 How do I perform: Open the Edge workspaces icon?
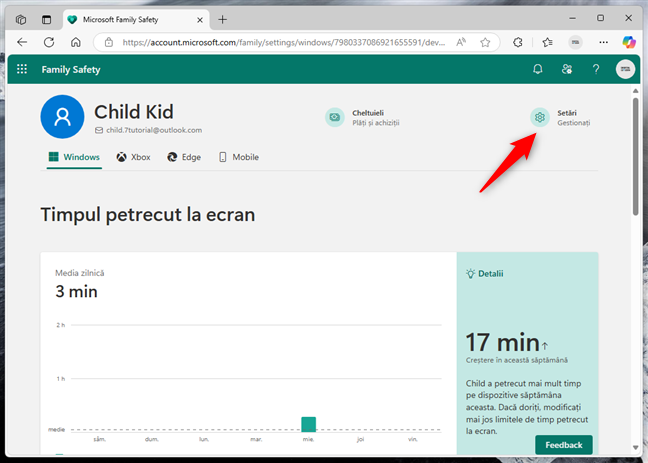(x=21, y=19)
